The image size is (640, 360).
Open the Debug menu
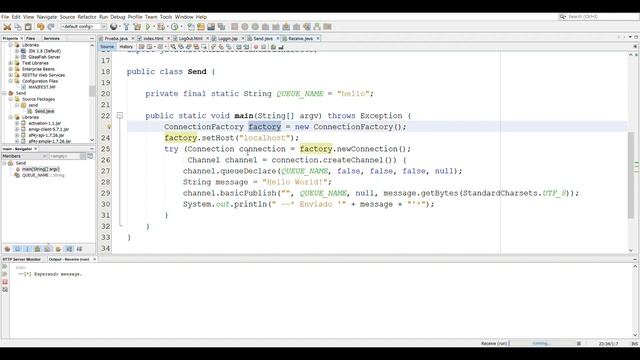tap(118, 17)
